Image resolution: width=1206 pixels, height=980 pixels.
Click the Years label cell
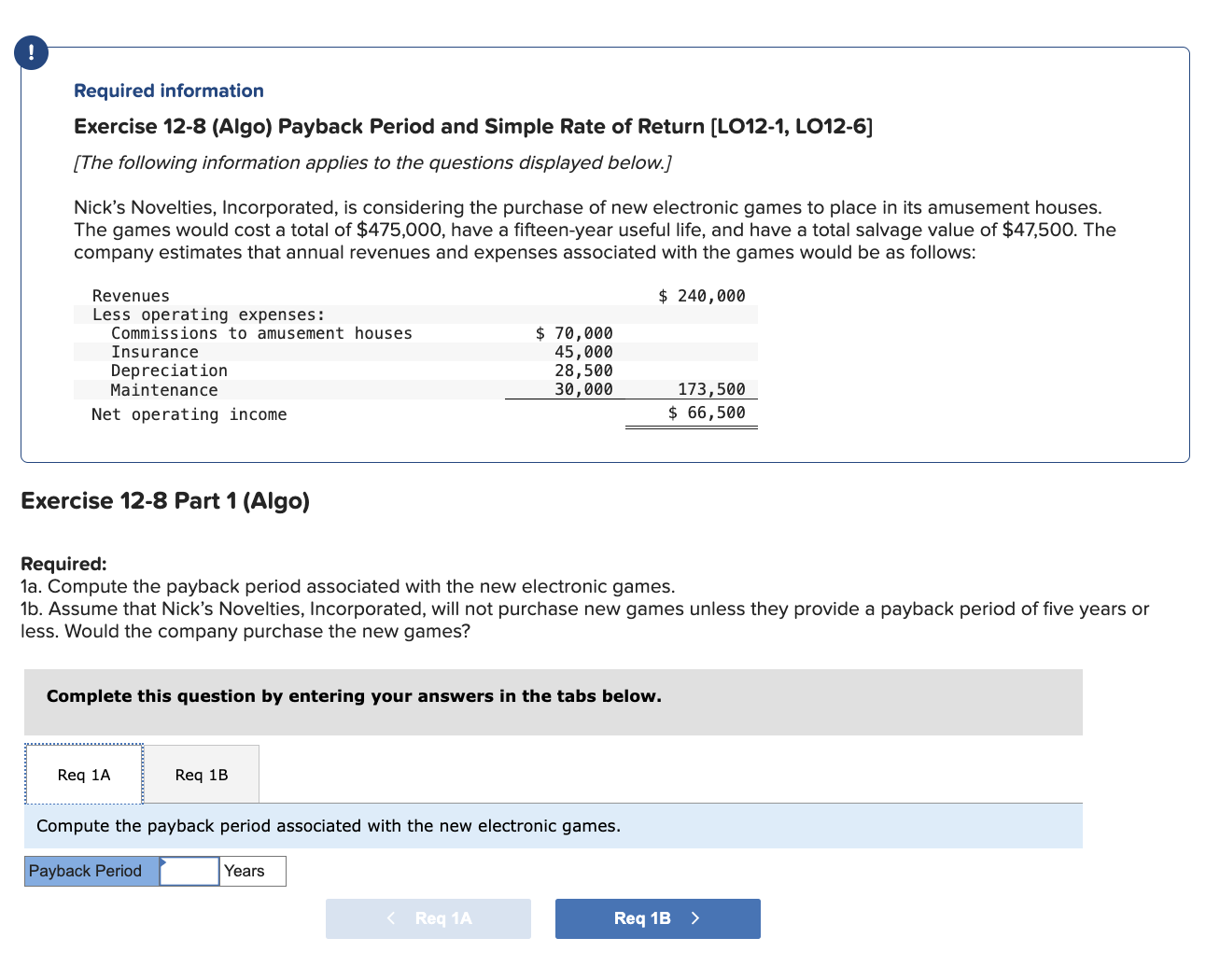pos(245,871)
